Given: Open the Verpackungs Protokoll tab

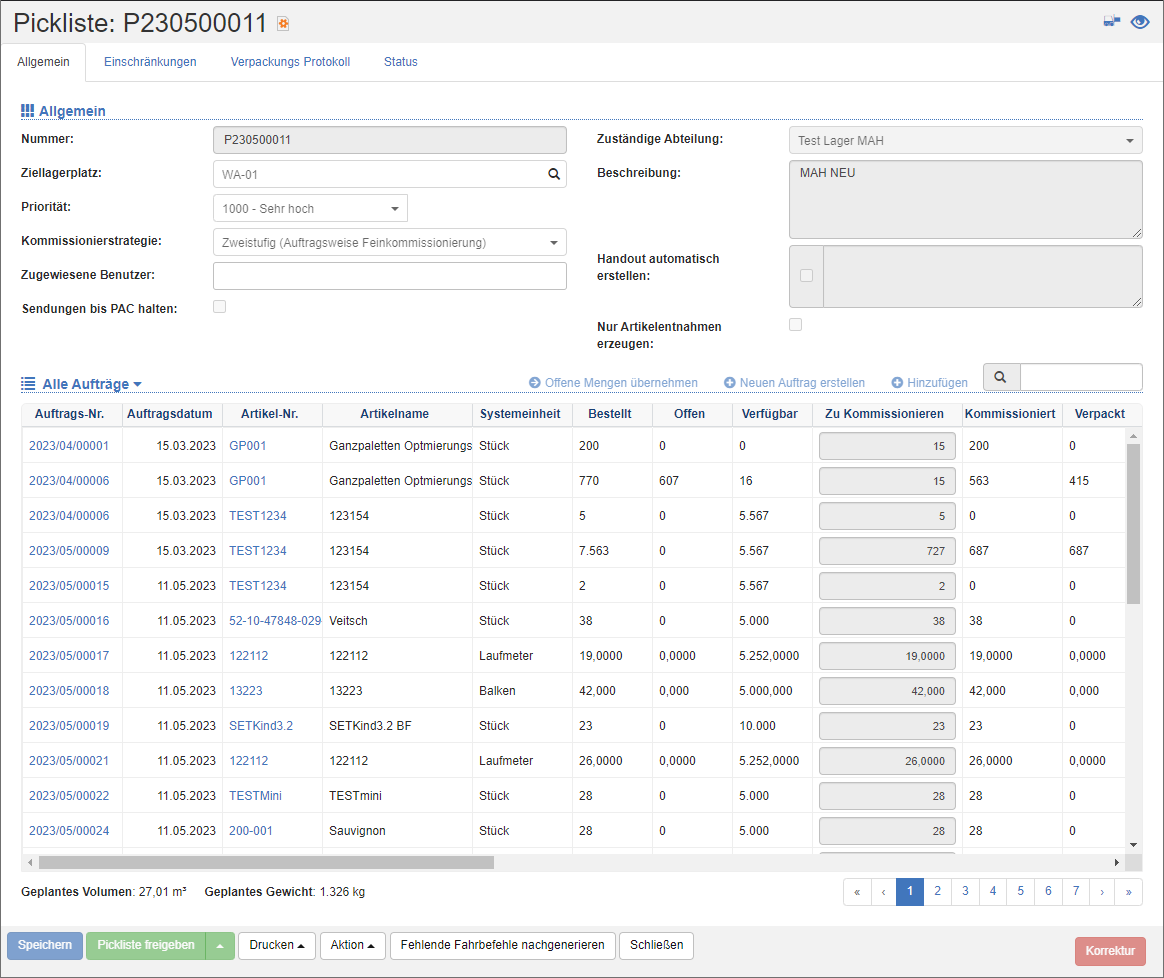Looking at the screenshot, I should (290, 62).
